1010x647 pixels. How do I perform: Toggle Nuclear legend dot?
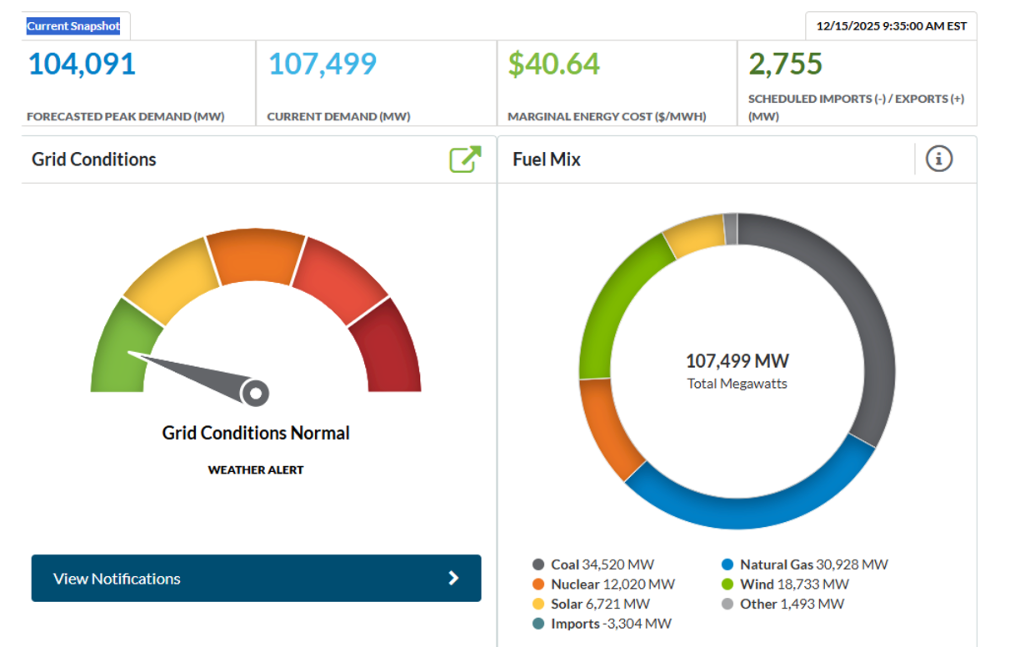click(x=539, y=584)
